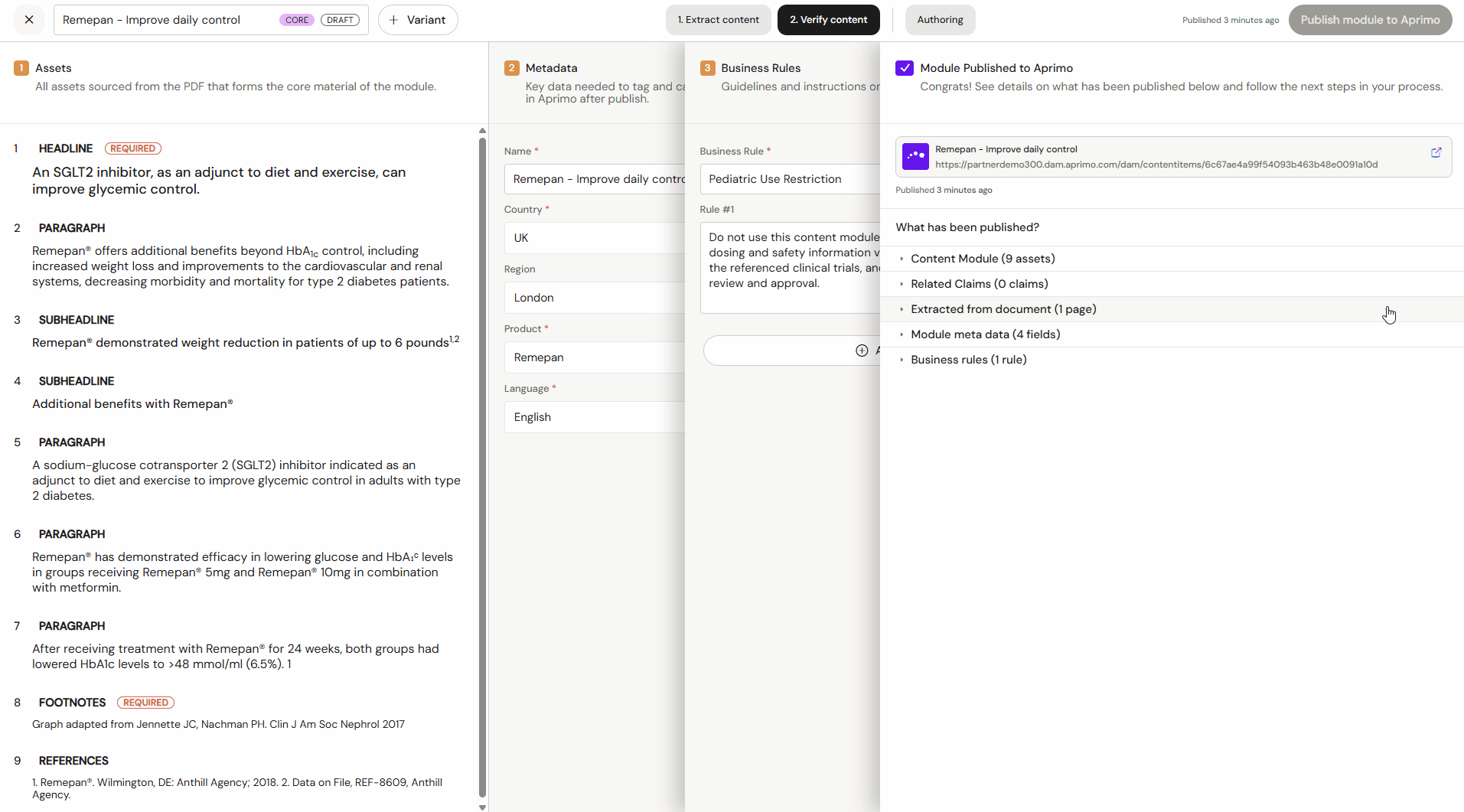Expand Related Claims (0 claims) section
This screenshot has width=1464, height=812.
[1172, 284]
